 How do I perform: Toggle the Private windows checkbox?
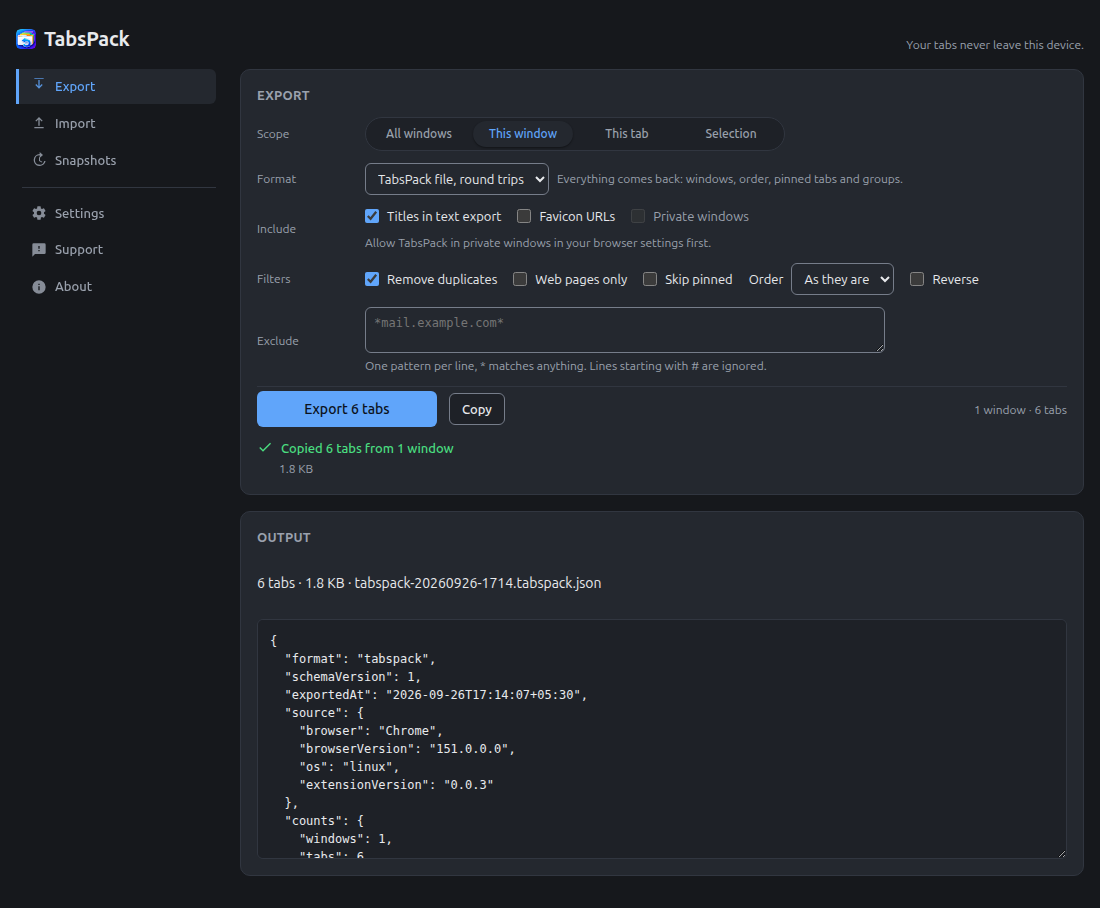[x=638, y=216]
